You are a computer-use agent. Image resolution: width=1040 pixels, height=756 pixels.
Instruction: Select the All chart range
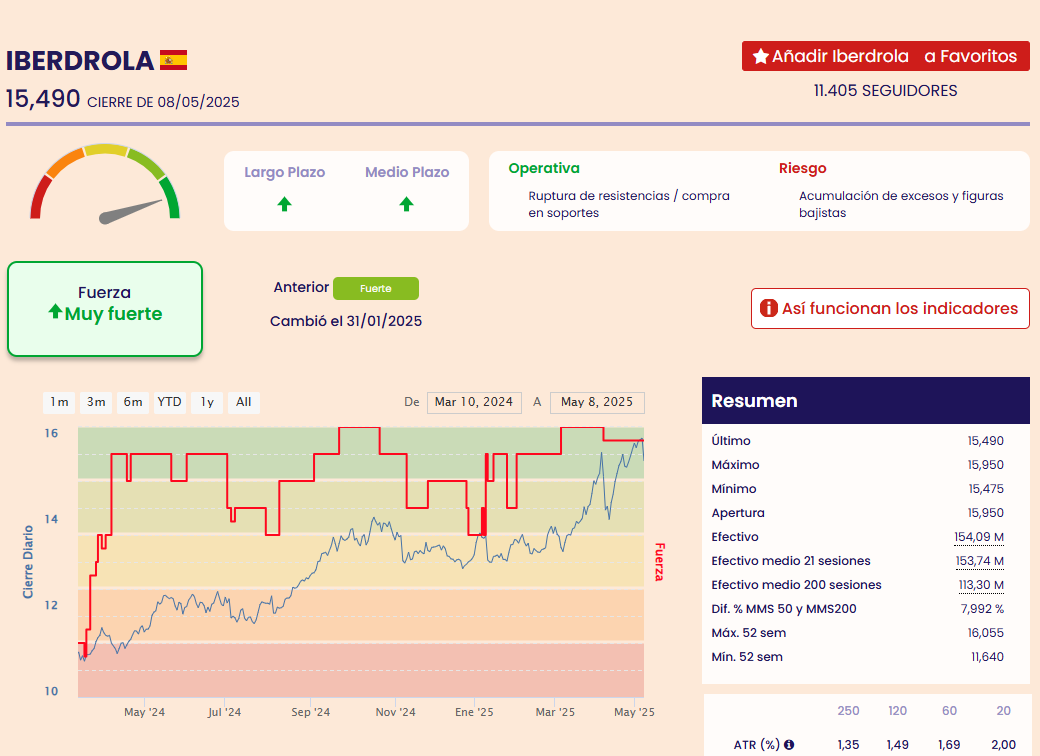click(x=243, y=402)
